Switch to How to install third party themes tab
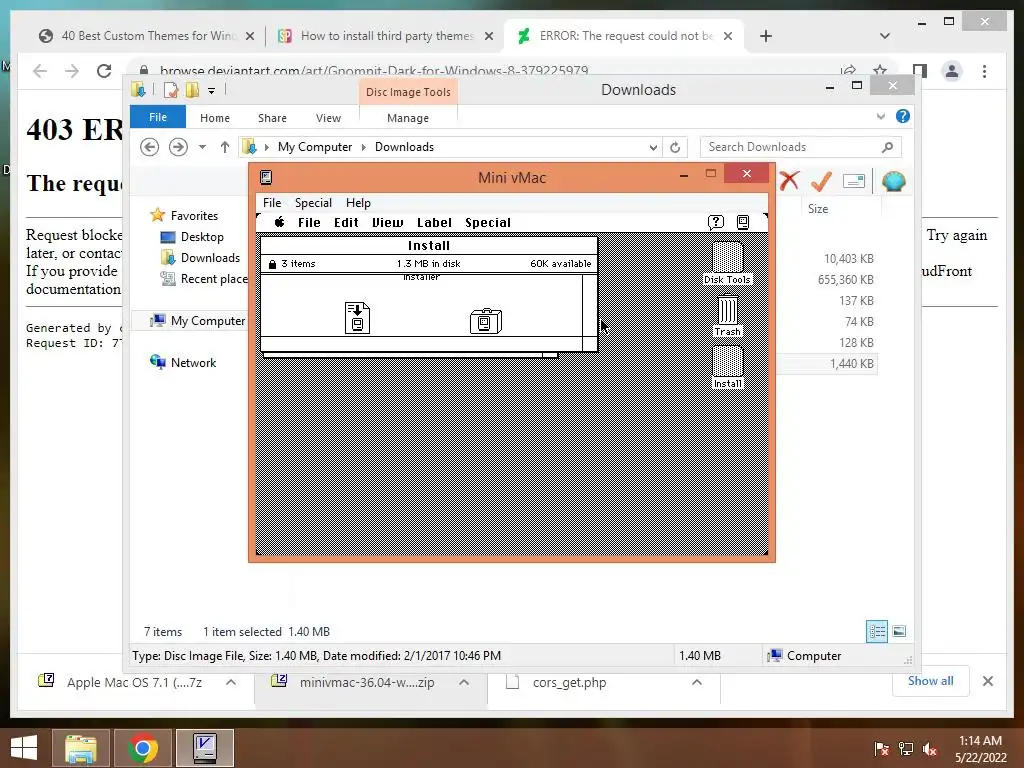This screenshot has width=1024, height=768. click(387, 36)
